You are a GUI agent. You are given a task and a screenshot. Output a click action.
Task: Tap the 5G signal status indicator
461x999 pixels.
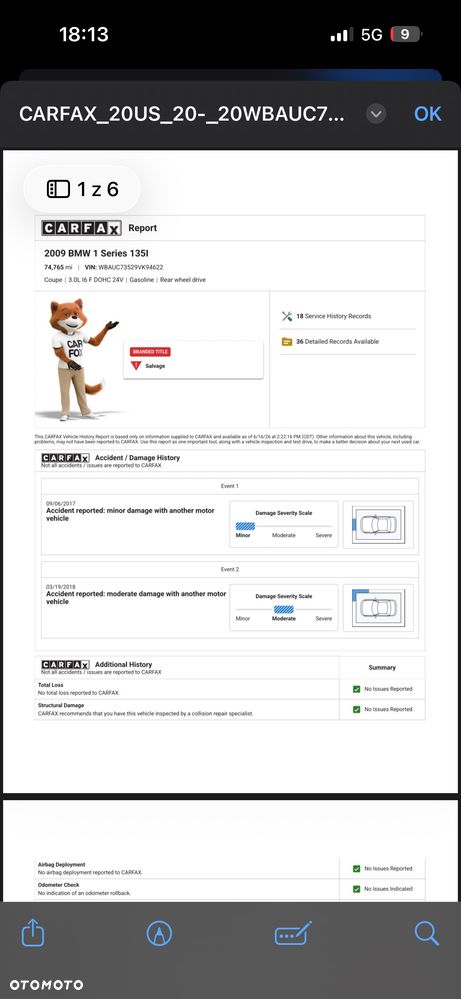371,34
